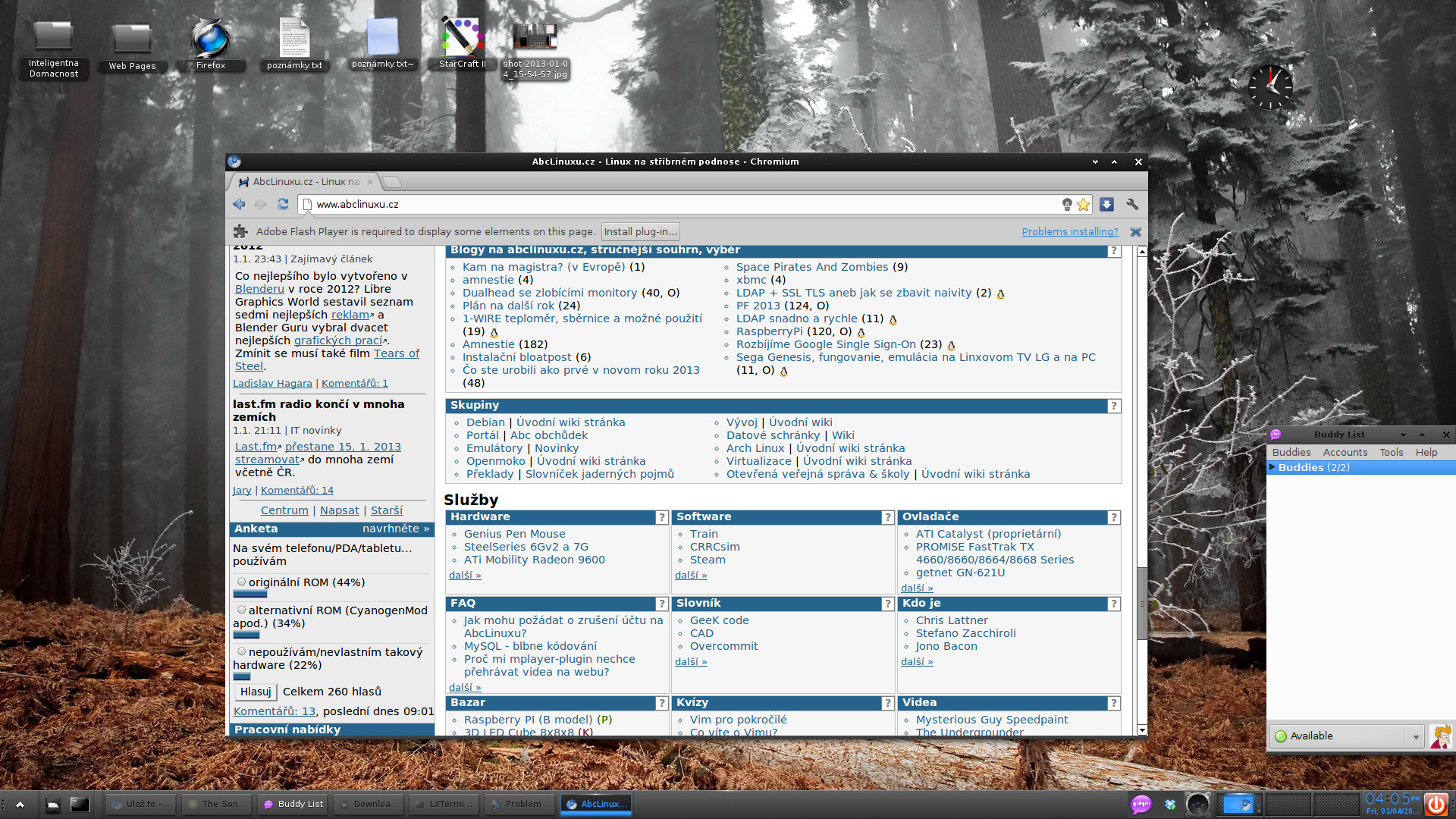Image resolution: width=1456 pixels, height=819 pixels.
Task: Open the Steam software link
Action: pos(708,560)
